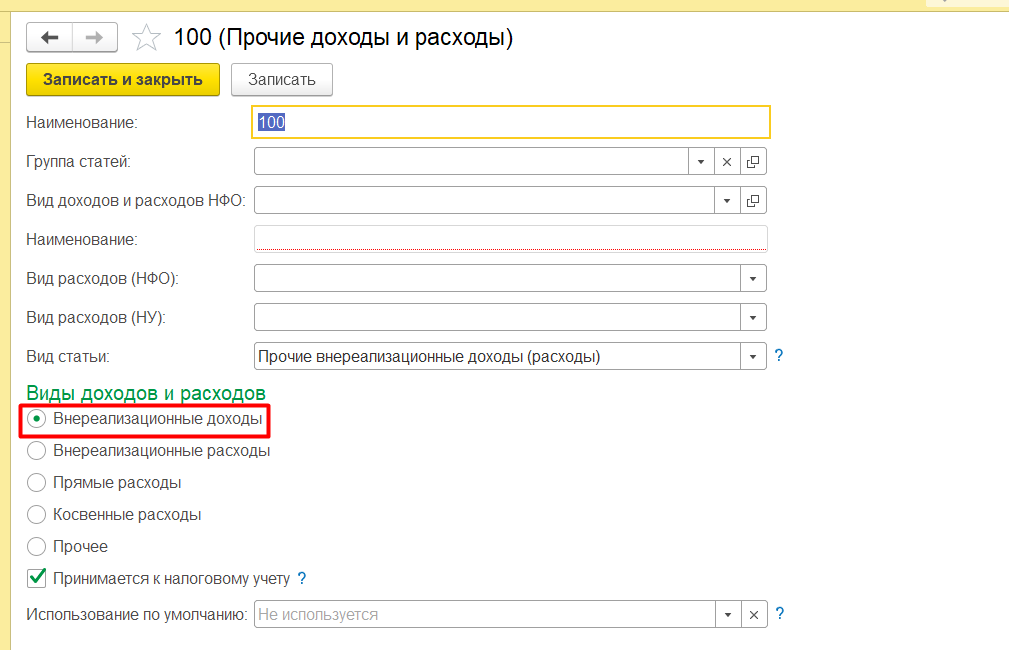This screenshot has height=650, width=1009.
Task: Uncheck Принимается к налоговому учету checkbox
Action: 36,578
